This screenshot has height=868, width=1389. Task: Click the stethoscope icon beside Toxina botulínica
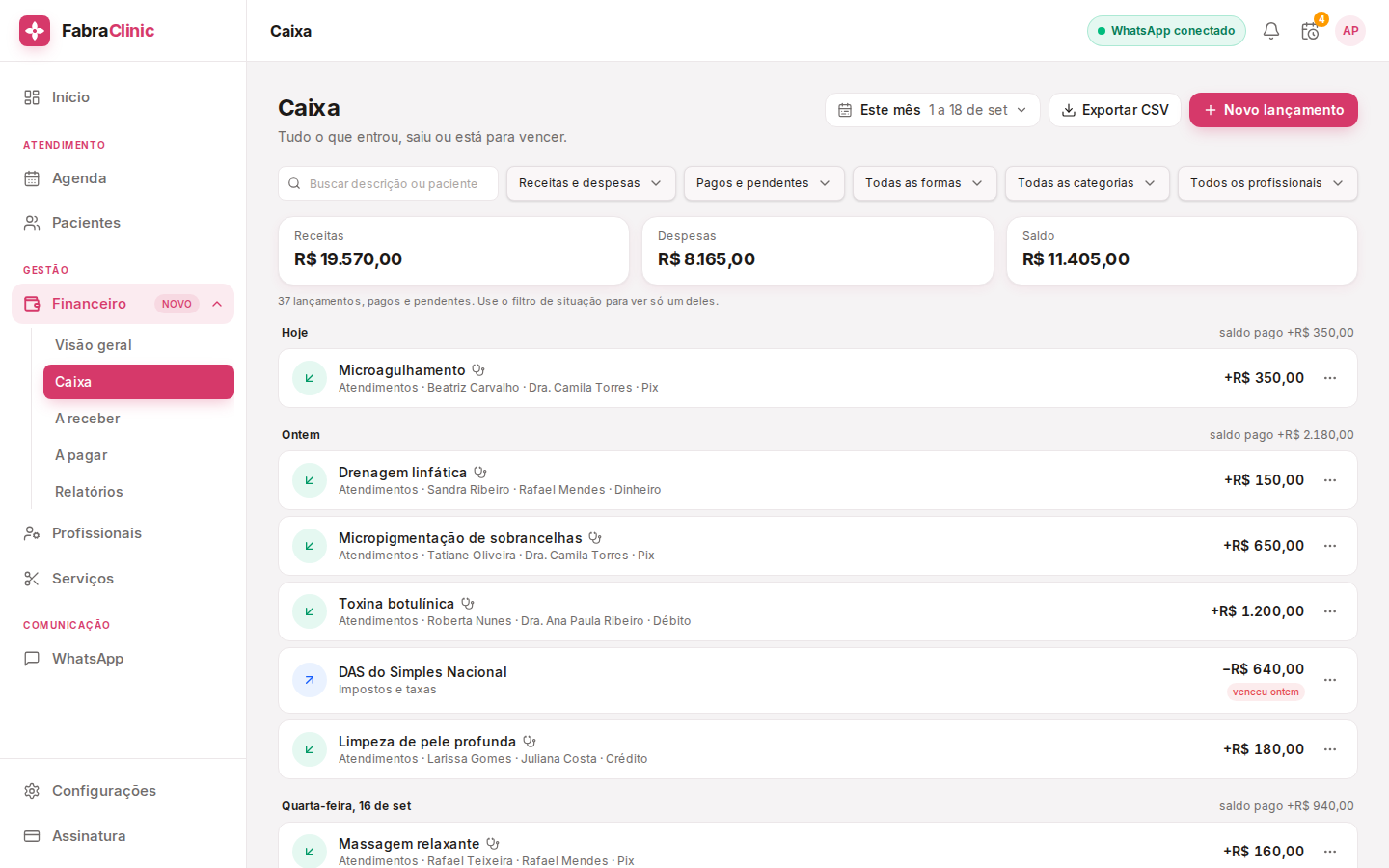tap(468, 604)
